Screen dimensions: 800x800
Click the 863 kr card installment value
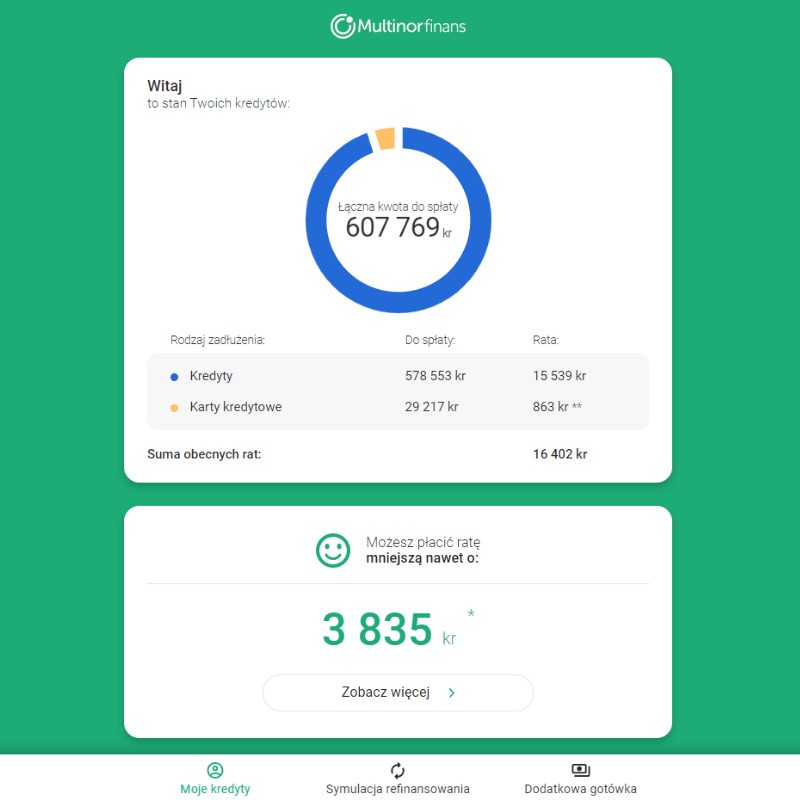551,407
